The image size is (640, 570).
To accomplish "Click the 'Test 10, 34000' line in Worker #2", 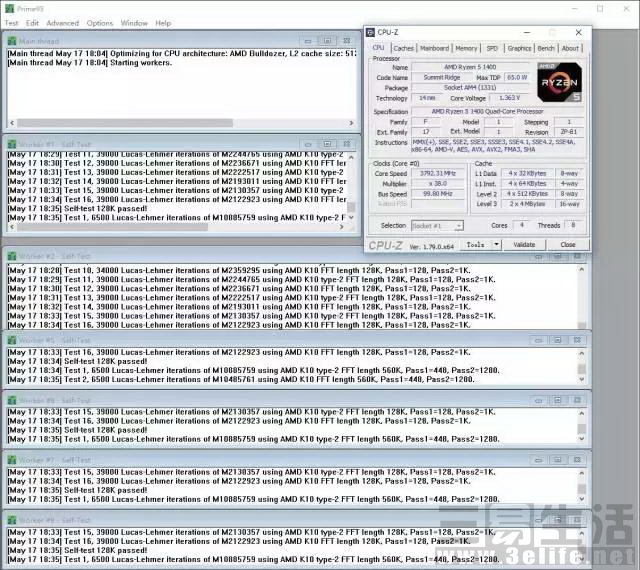I will coord(239,270).
